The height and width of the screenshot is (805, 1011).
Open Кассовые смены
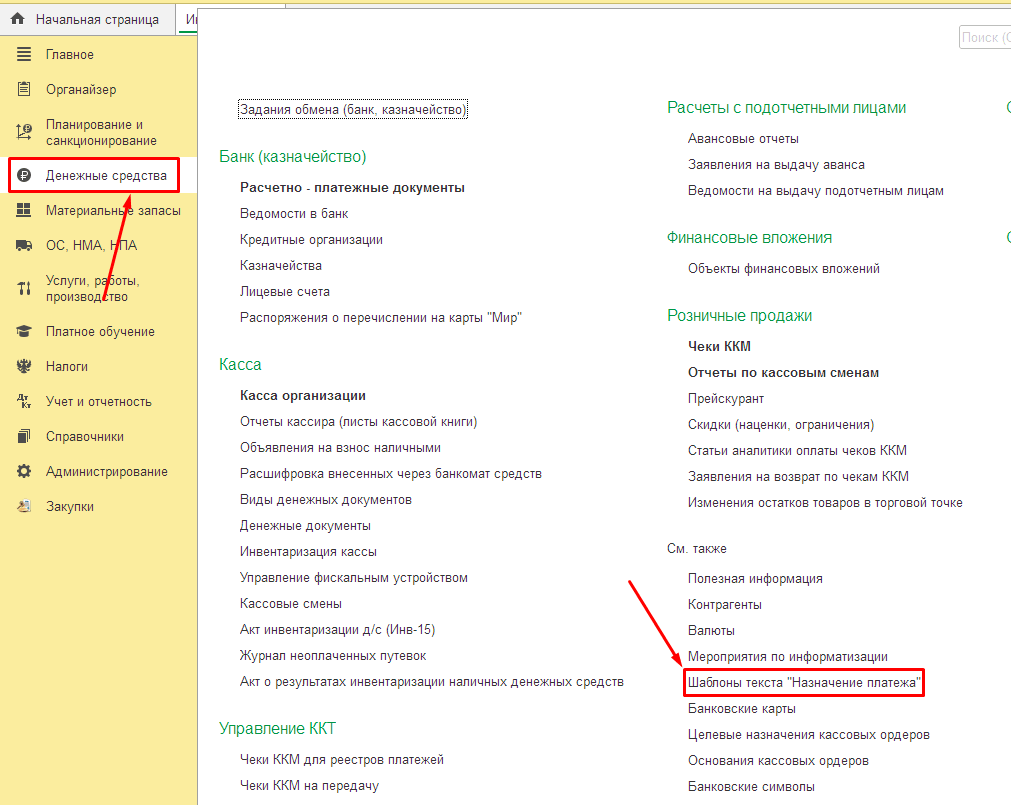(x=291, y=604)
